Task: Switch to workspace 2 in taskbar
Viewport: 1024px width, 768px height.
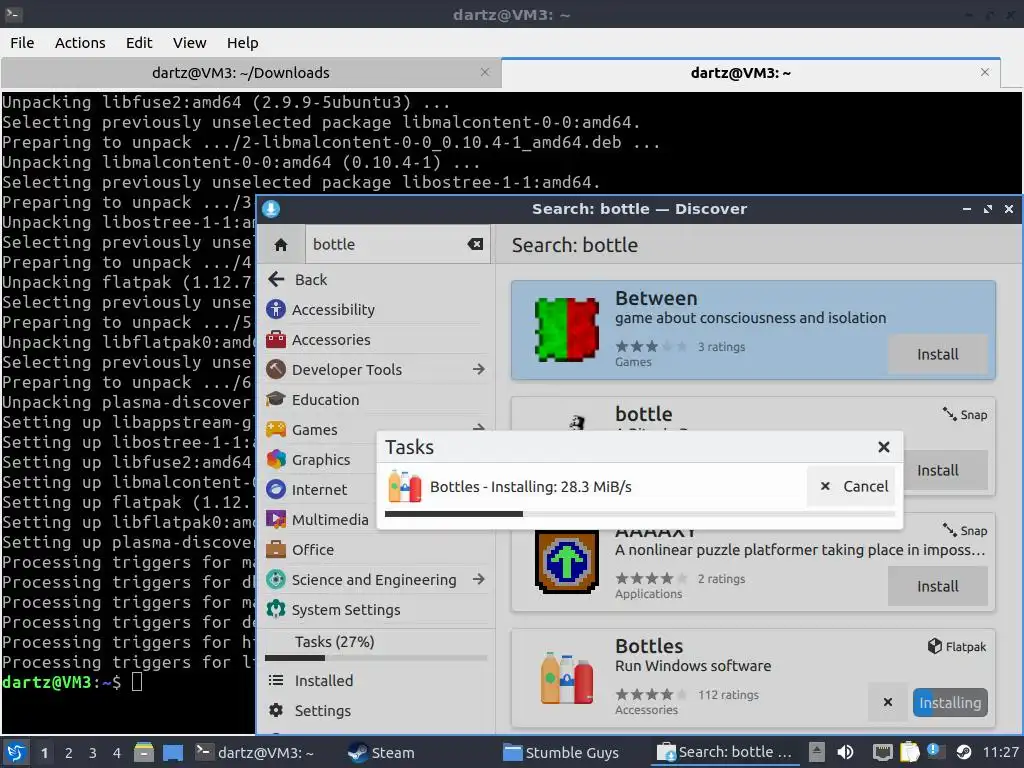Action: coord(69,753)
